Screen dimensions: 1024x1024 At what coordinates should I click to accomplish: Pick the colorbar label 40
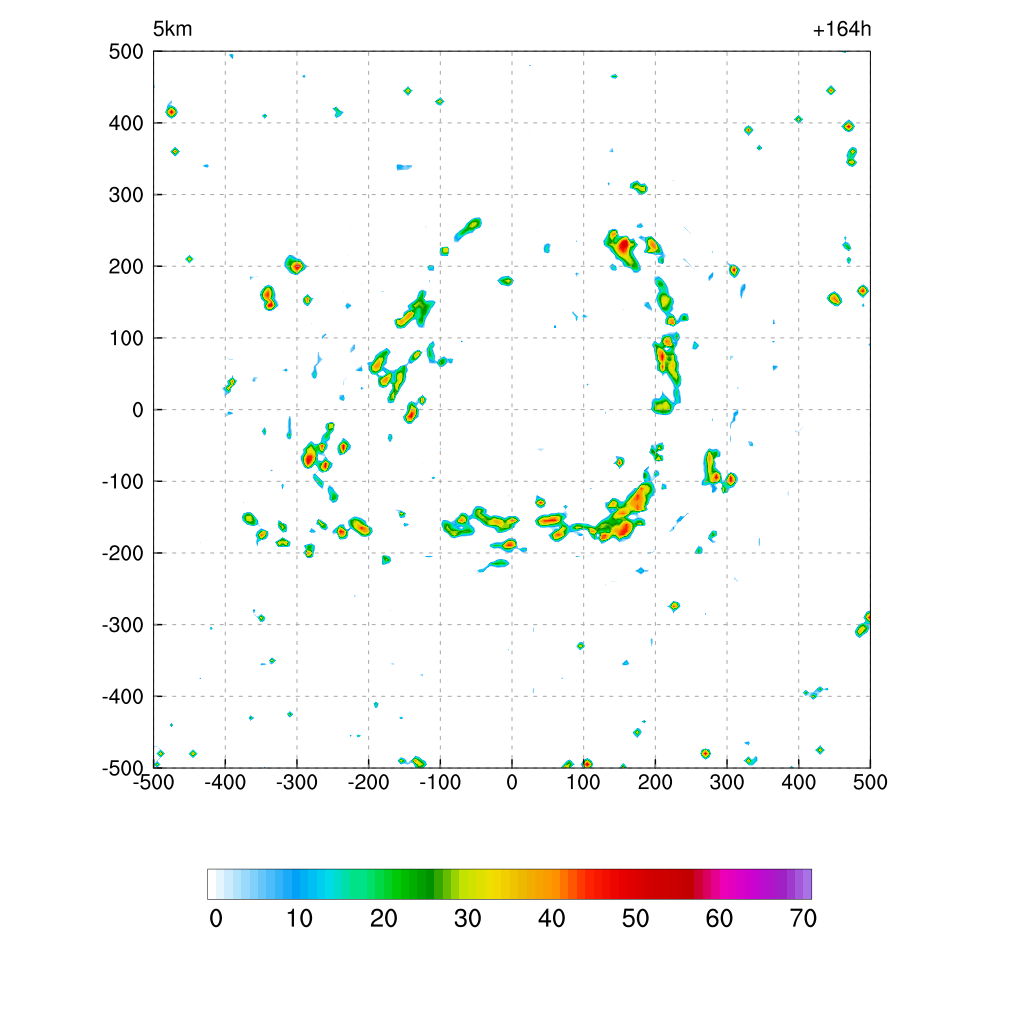pyautogui.click(x=552, y=919)
